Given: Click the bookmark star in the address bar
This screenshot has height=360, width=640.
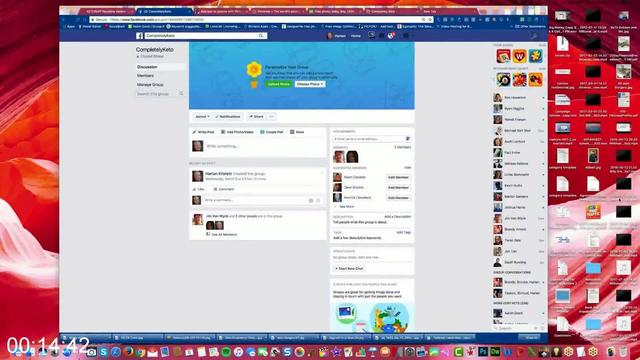Looking at the screenshot, I should (430, 20).
